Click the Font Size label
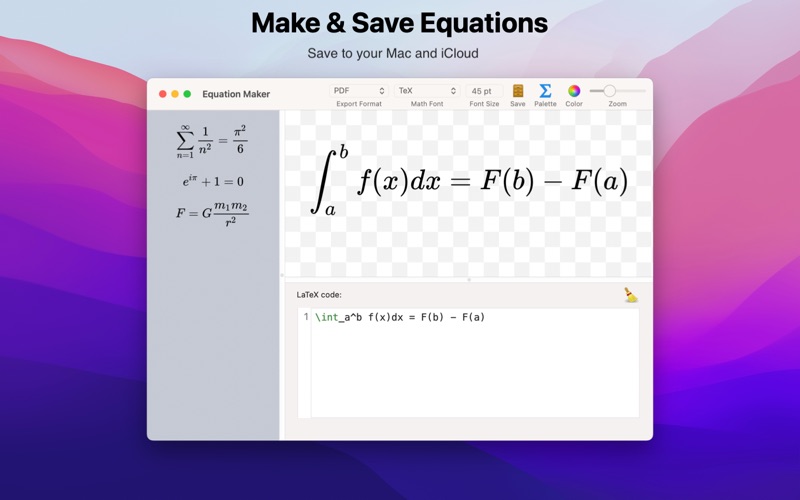The image size is (800, 500). 484,104
